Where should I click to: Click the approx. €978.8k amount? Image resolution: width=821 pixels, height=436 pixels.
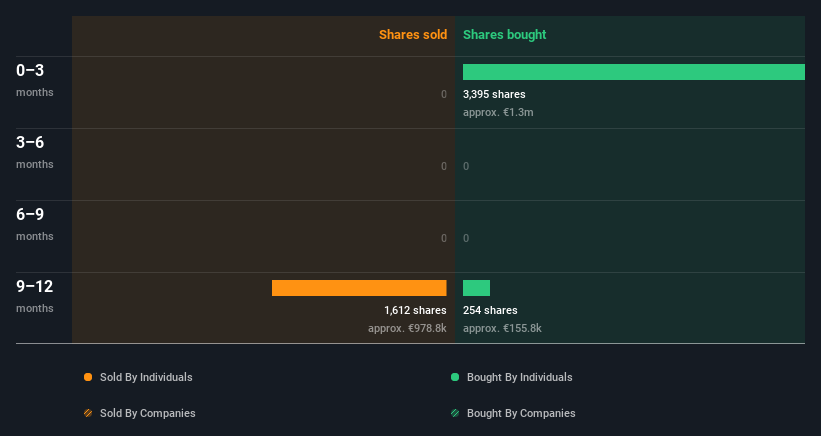pos(407,328)
